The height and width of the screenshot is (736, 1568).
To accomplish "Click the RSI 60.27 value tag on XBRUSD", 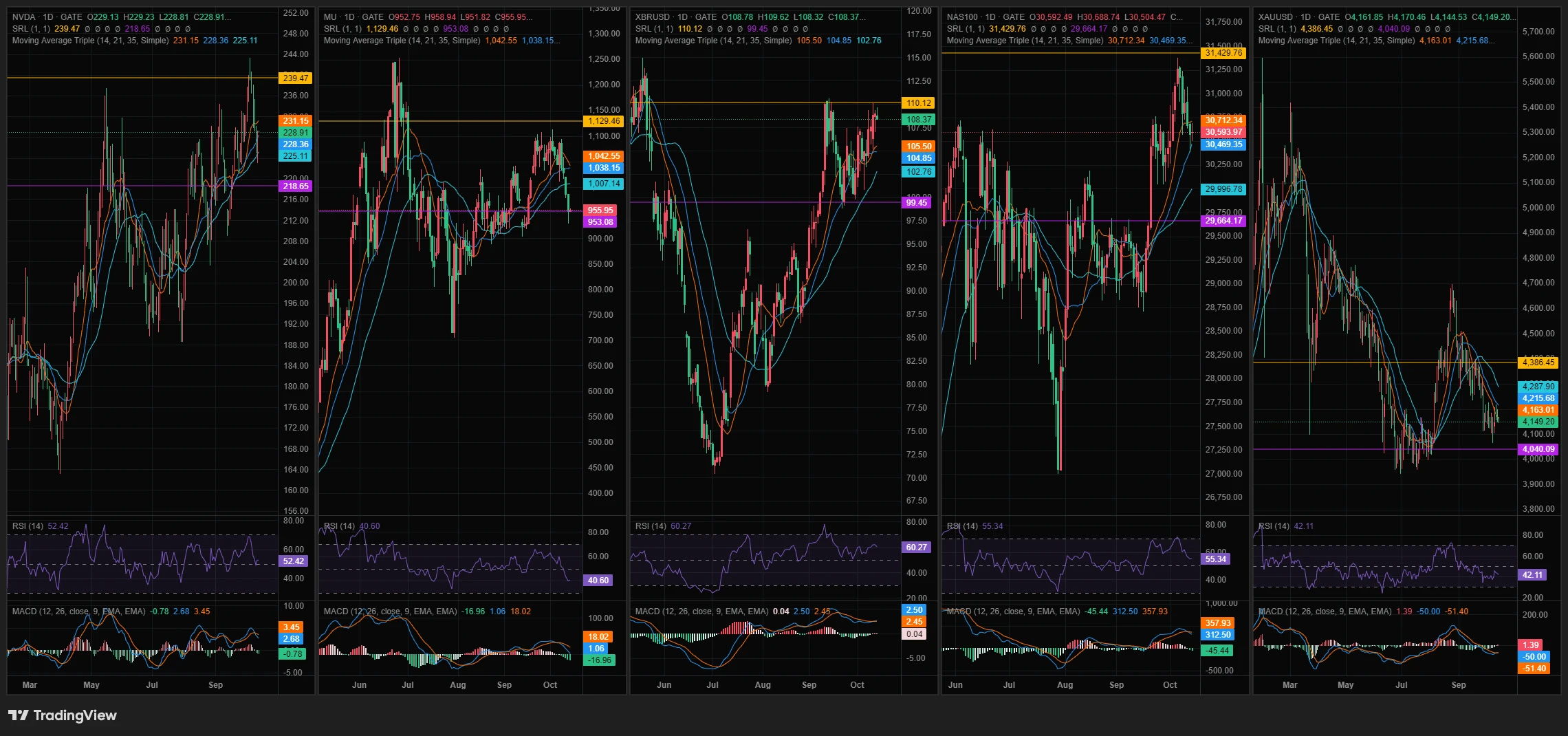I will click(x=916, y=548).
